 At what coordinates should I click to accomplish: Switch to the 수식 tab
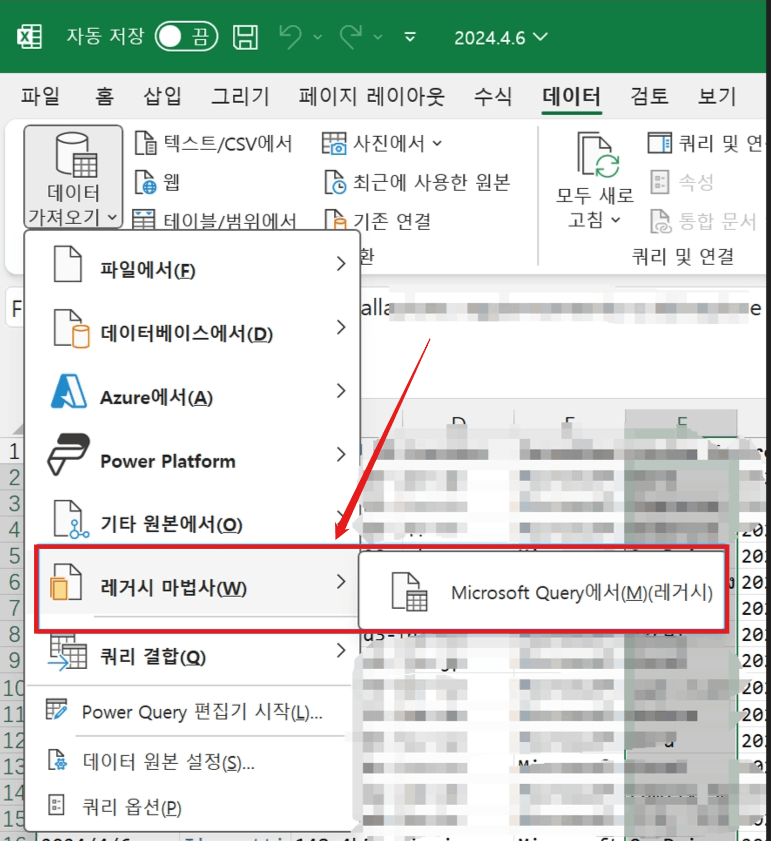pyautogui.click(x=493, y=96)
